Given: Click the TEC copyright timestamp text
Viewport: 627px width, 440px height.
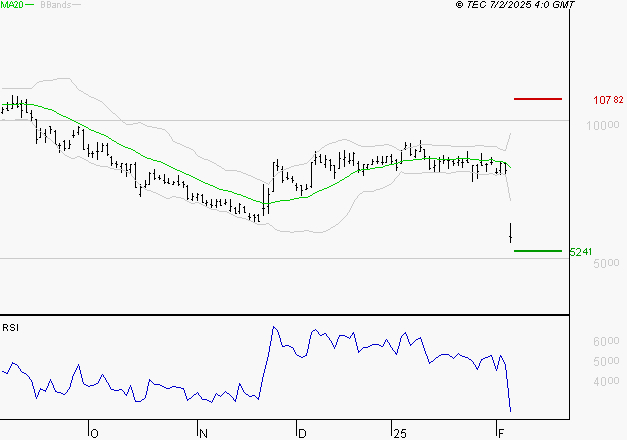Looking at the screenshot, I should click(x=515, y=5).
